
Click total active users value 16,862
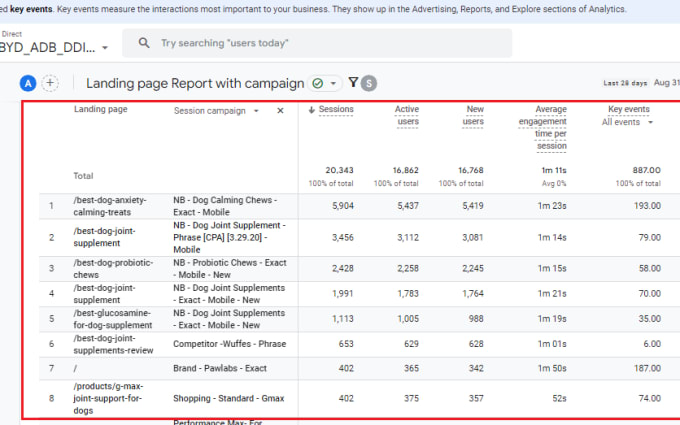[405, 170]
